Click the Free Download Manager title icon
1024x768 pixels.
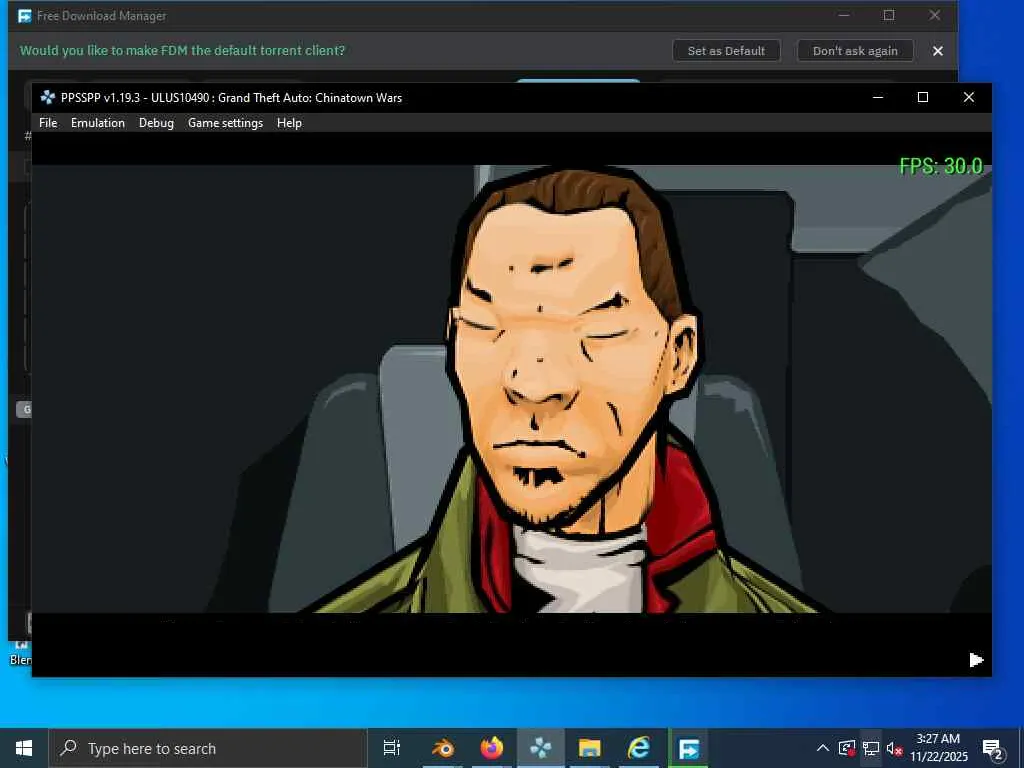point(24,16)
